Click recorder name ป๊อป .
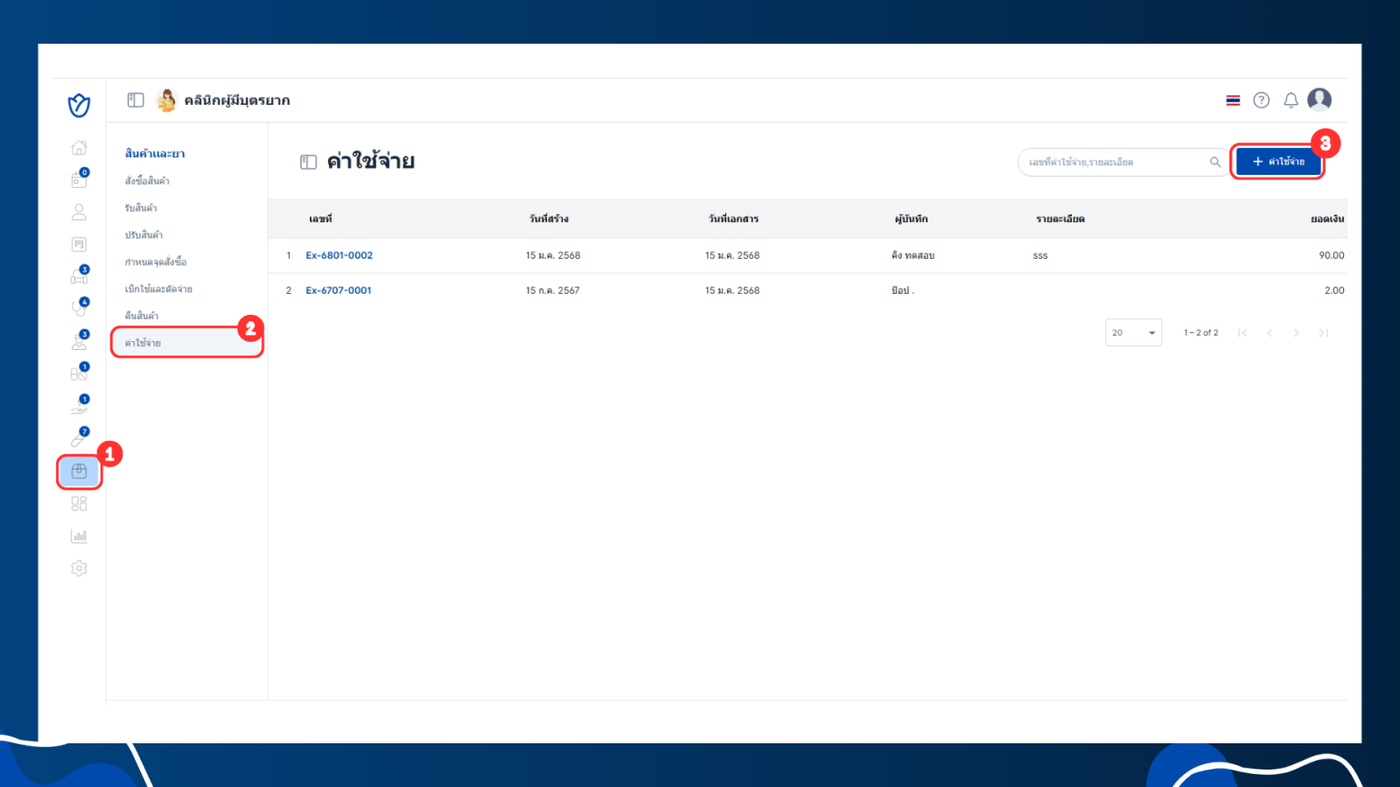1400x787 pixels. coord(903,291)
